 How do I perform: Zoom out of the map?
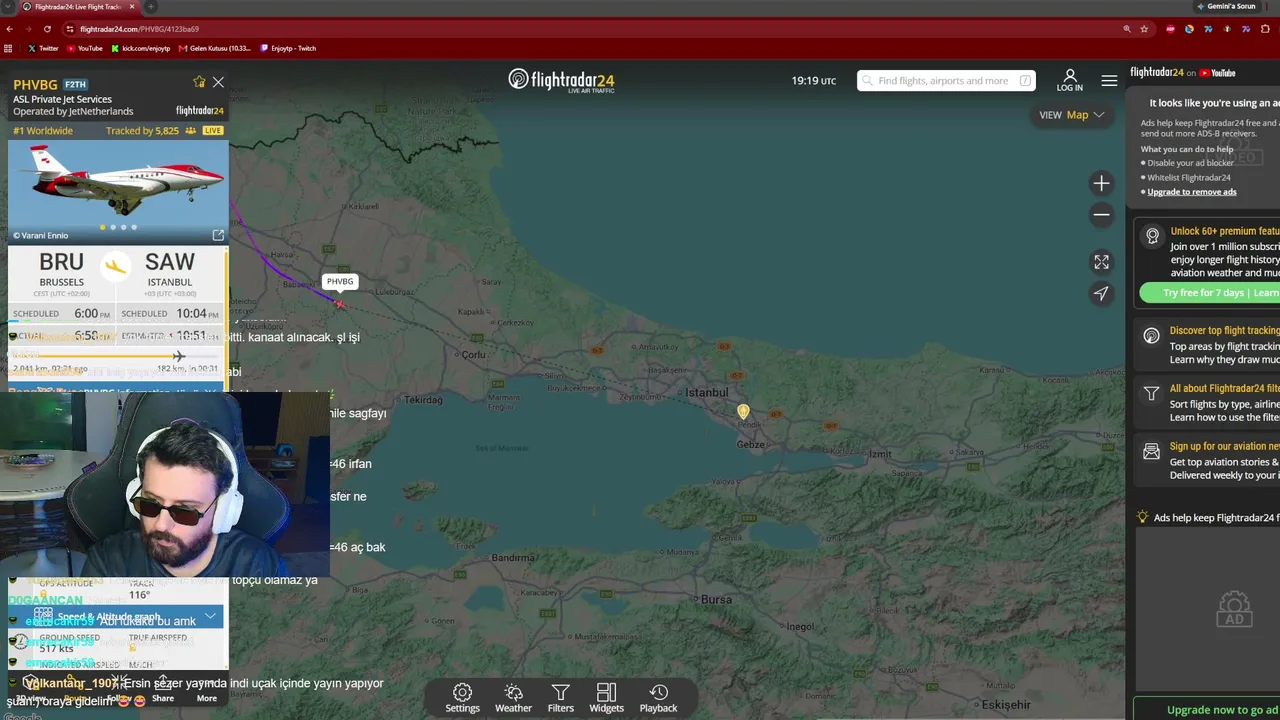click(1101, 215)
